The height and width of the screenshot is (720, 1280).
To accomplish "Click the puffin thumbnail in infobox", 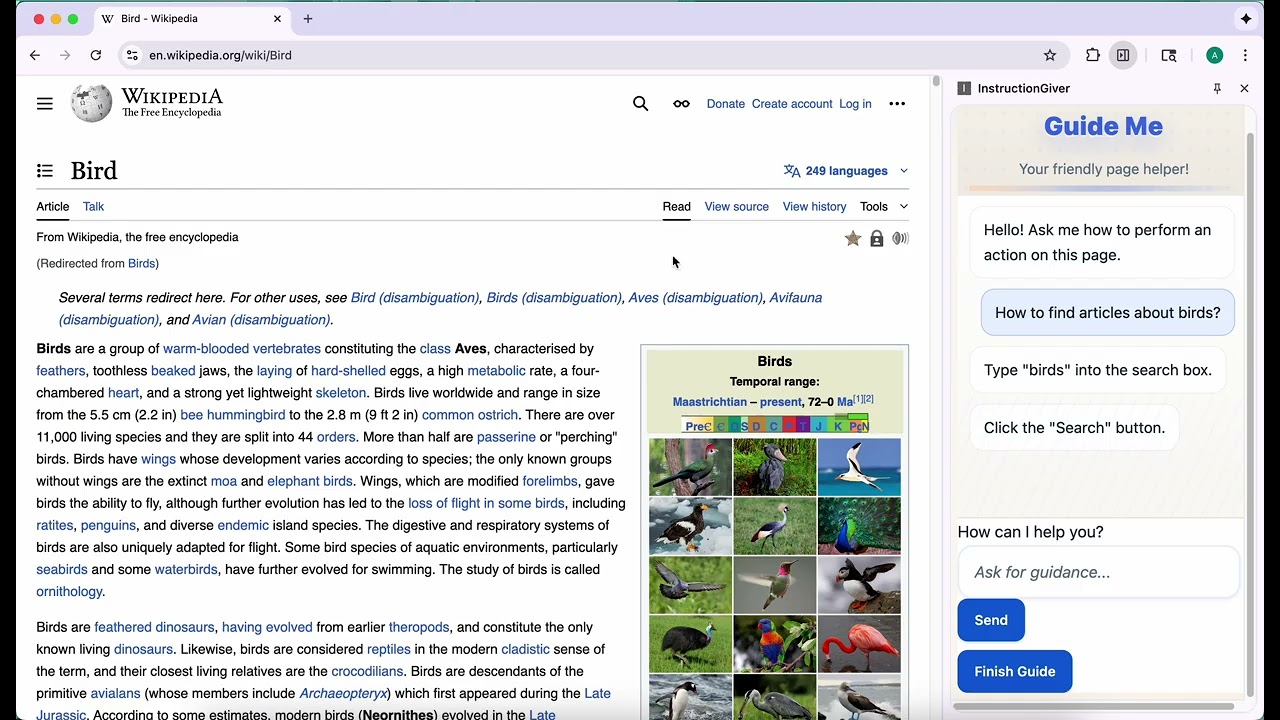I will (x=859, y=585).
